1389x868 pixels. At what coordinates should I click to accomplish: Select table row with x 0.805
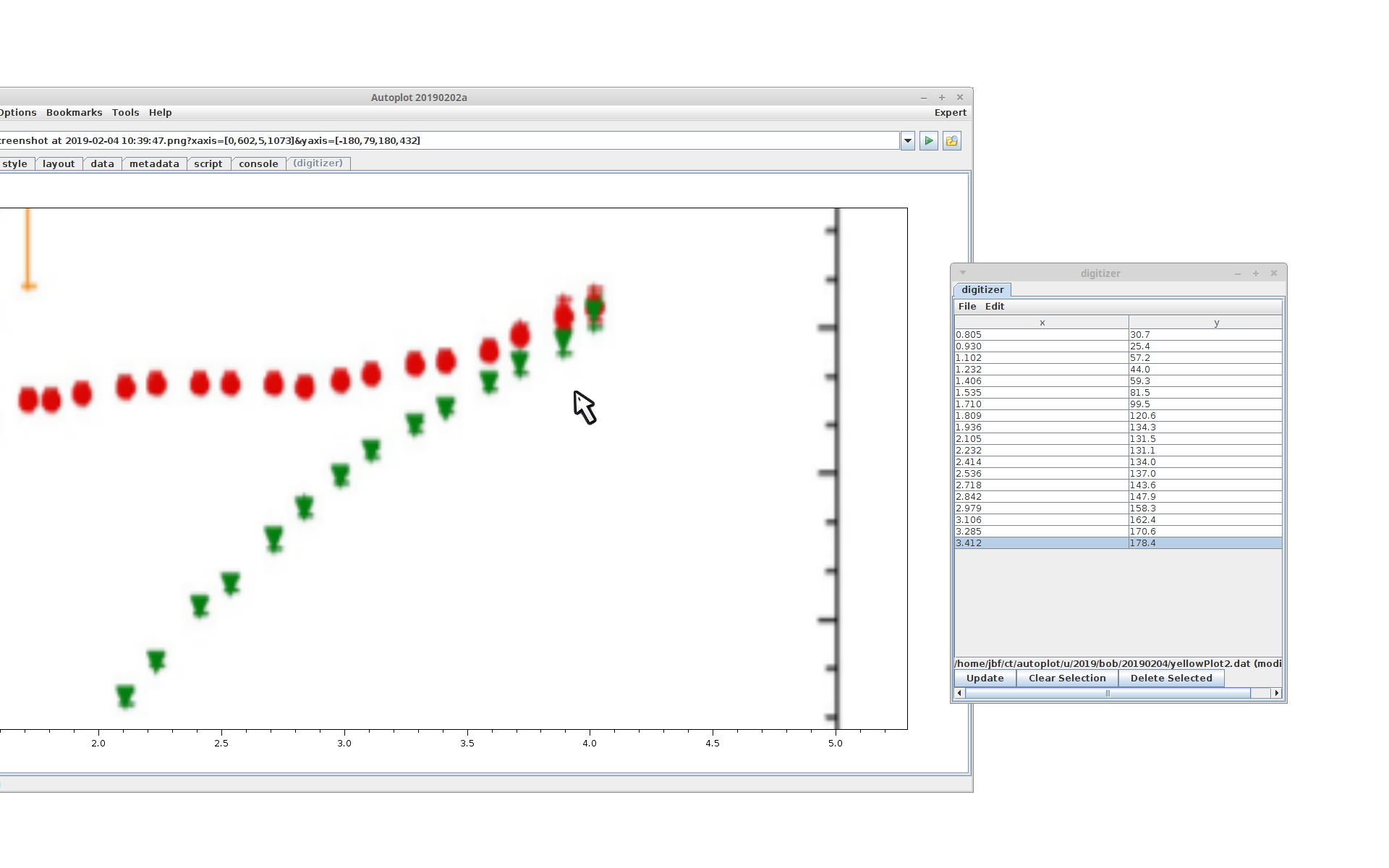[x=1118, y=335]
